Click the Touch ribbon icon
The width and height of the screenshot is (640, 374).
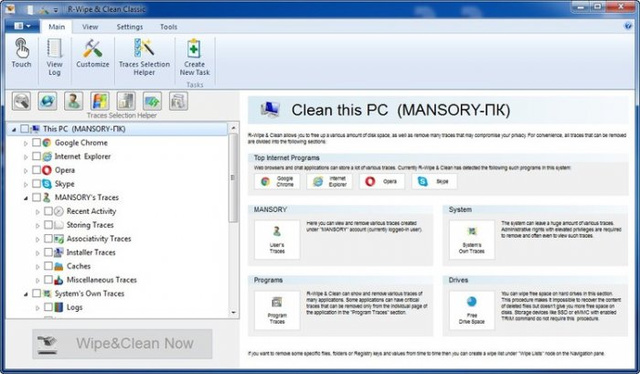pyautogui.click(x=21, y=53)
